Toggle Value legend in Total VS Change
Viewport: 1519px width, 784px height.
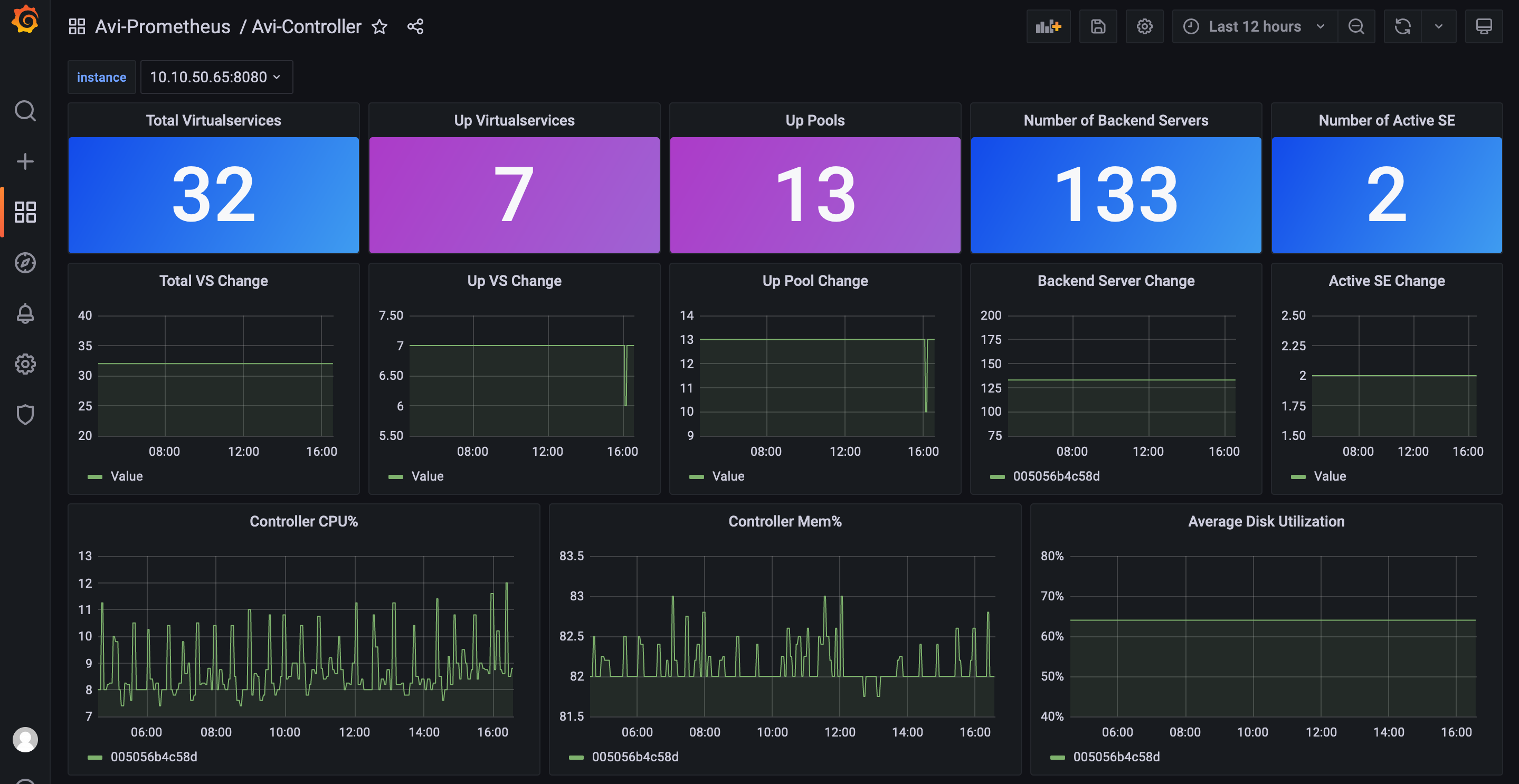127,476
